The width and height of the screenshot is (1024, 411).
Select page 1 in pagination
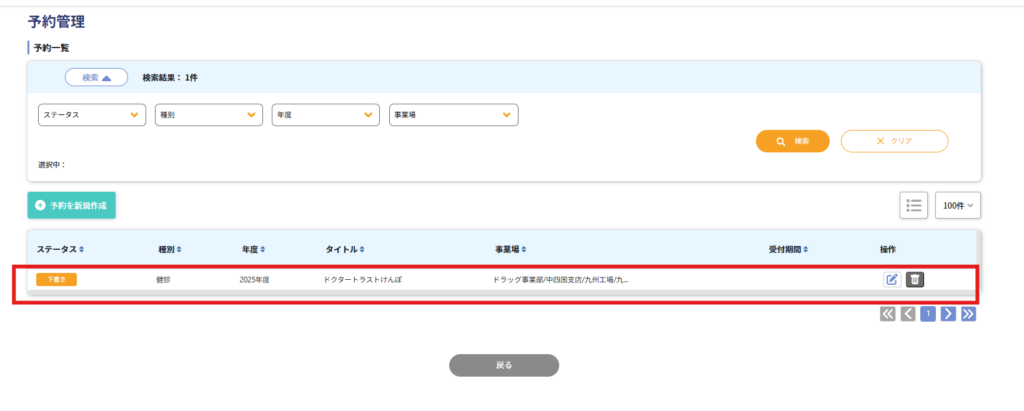[928, 314]
